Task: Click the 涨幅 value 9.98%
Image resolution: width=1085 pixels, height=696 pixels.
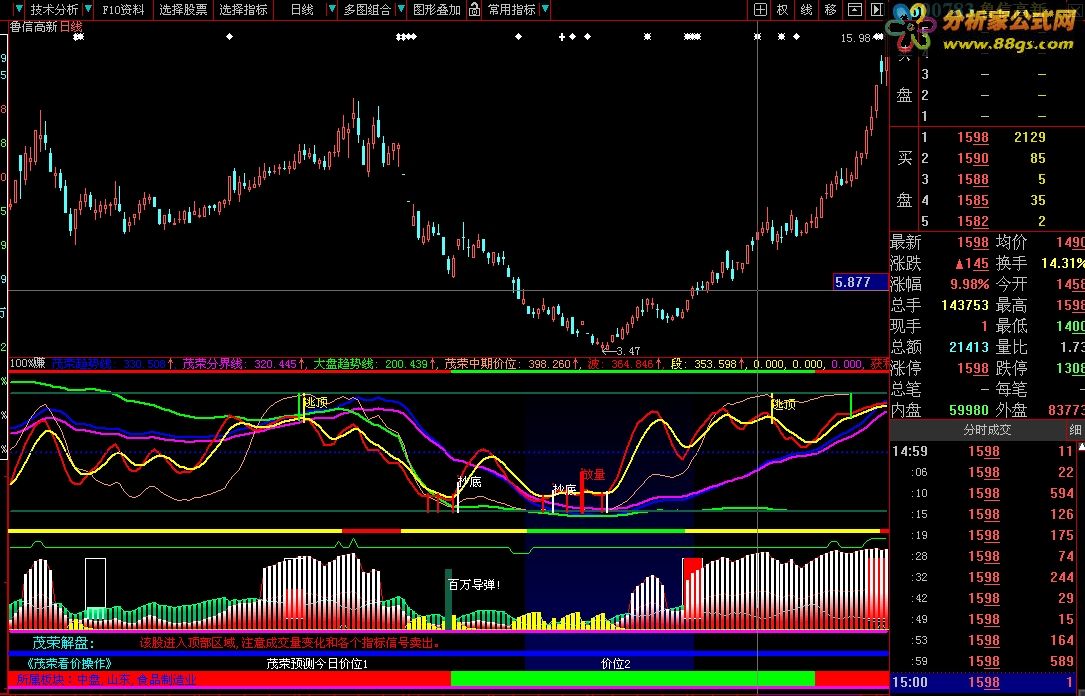Action: (x=969, y=284)
